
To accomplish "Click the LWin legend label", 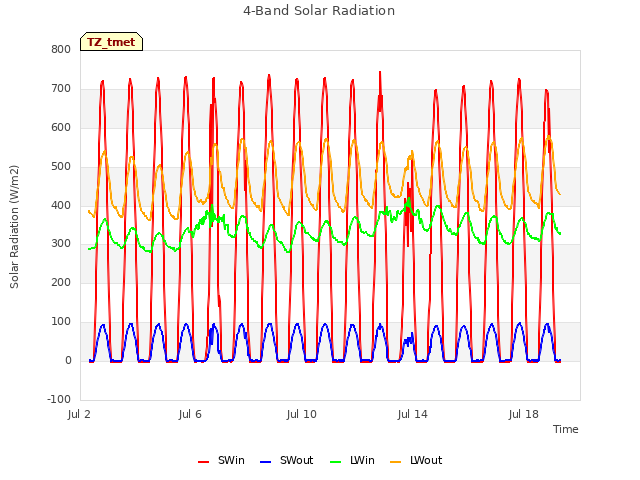I will click(x=362, y=460).
